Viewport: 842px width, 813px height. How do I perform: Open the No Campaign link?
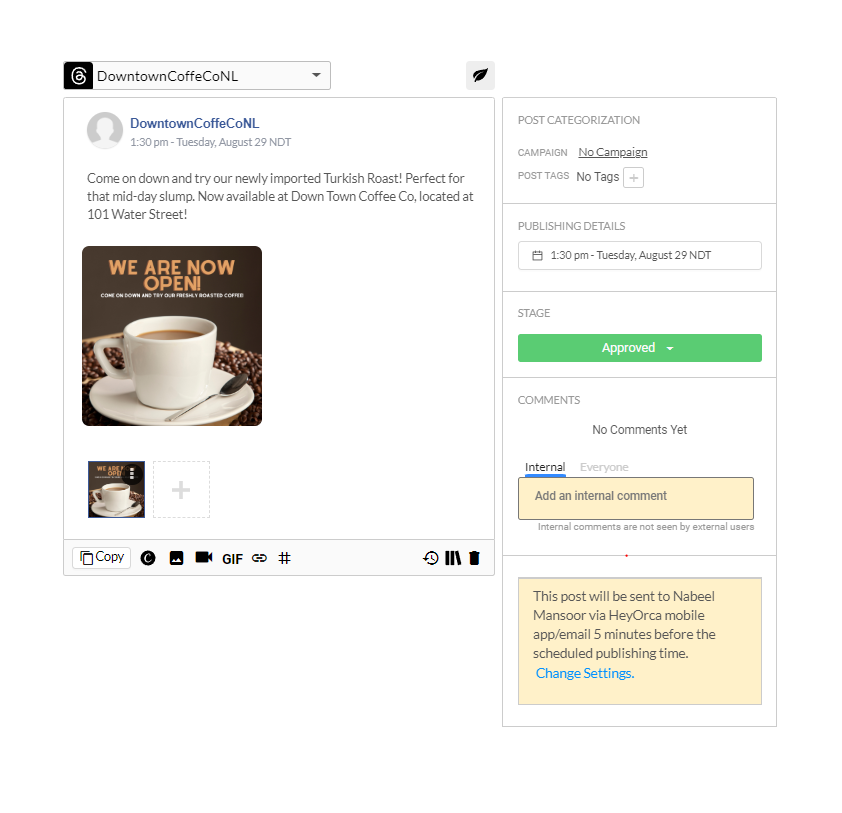(x=613, y=152)
